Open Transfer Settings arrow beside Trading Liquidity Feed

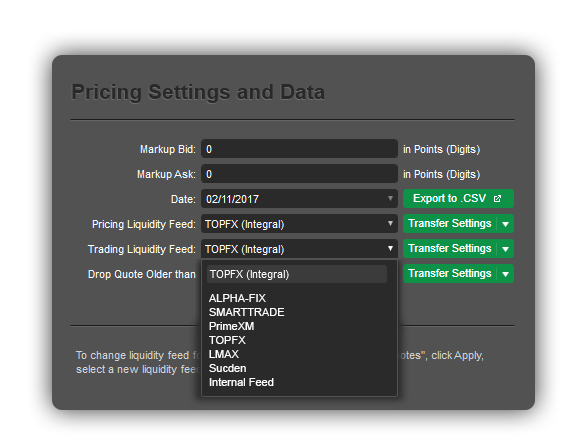coord(505,249)
